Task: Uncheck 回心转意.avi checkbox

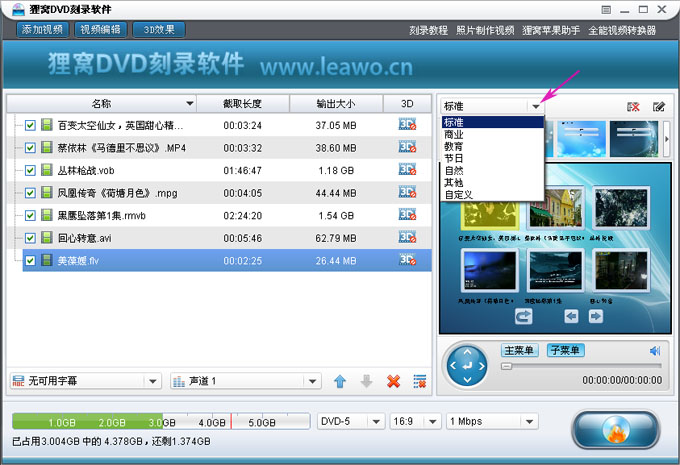Action: click(x=30, y=238)
